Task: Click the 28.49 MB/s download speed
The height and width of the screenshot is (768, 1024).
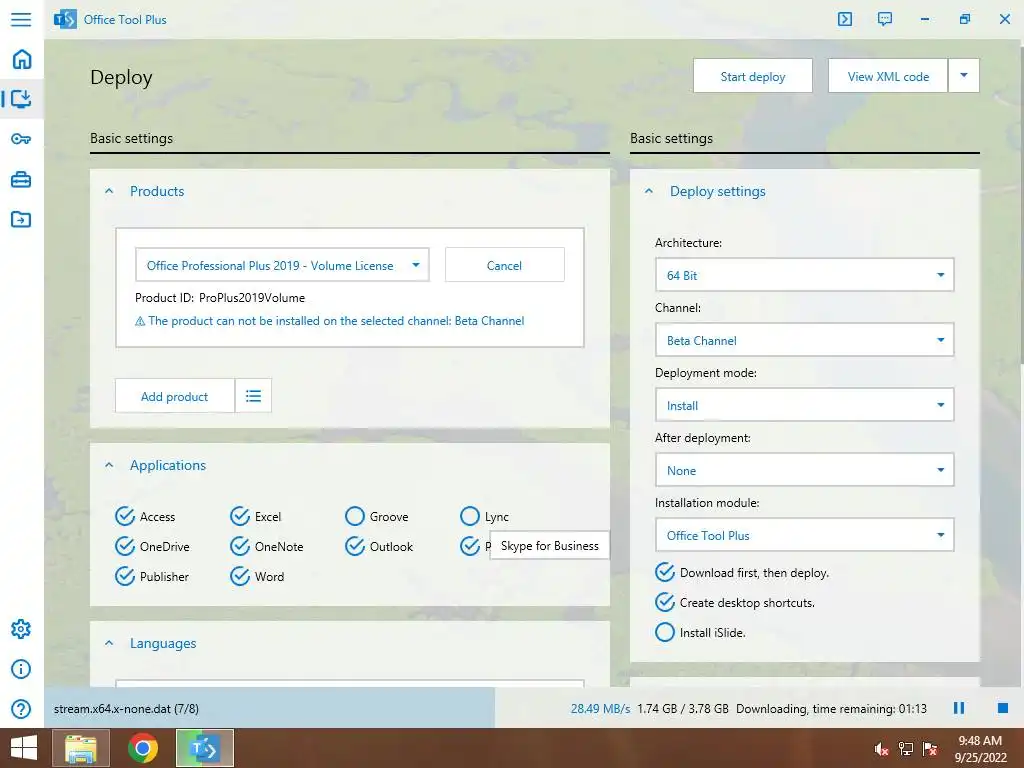Action: pos(600,709)
